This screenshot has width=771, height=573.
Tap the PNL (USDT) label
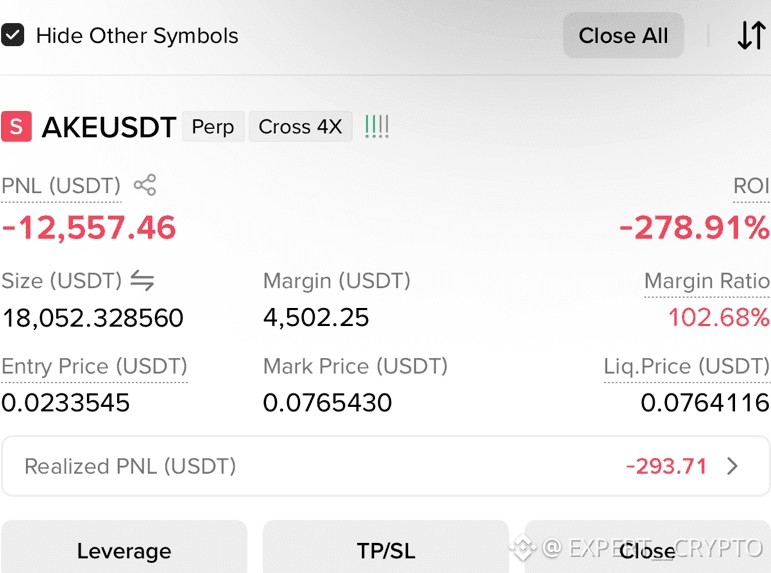pyautogui.click(x=61, y=186)
